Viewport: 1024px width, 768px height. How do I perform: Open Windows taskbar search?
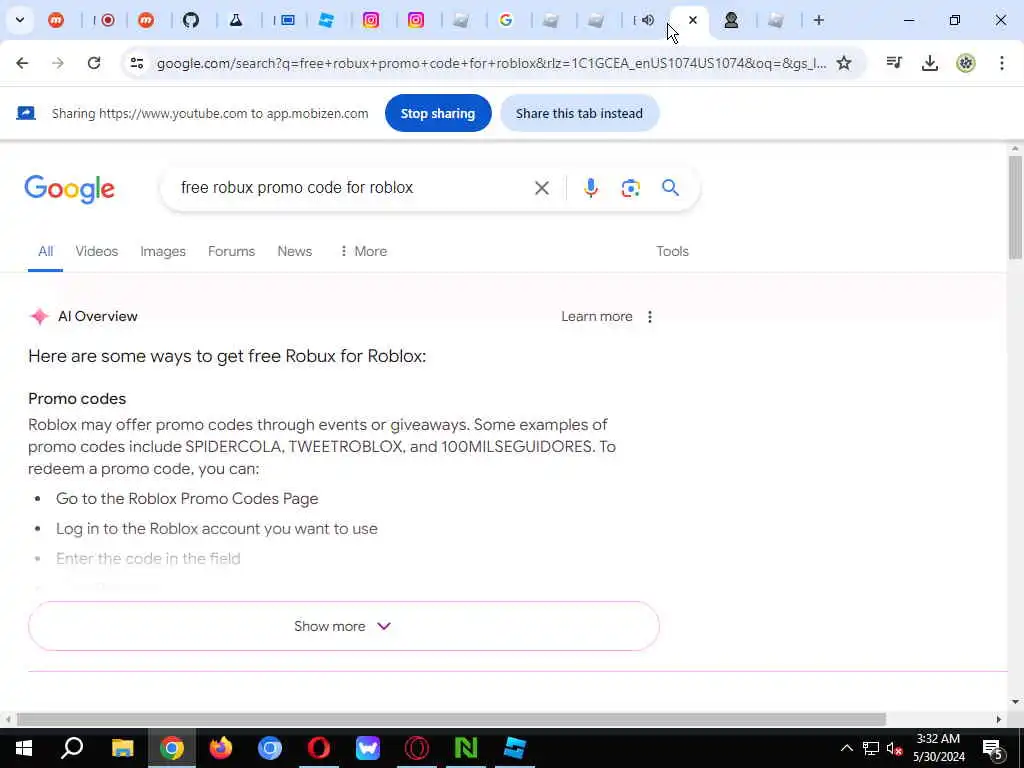click(x=72, y=748)
